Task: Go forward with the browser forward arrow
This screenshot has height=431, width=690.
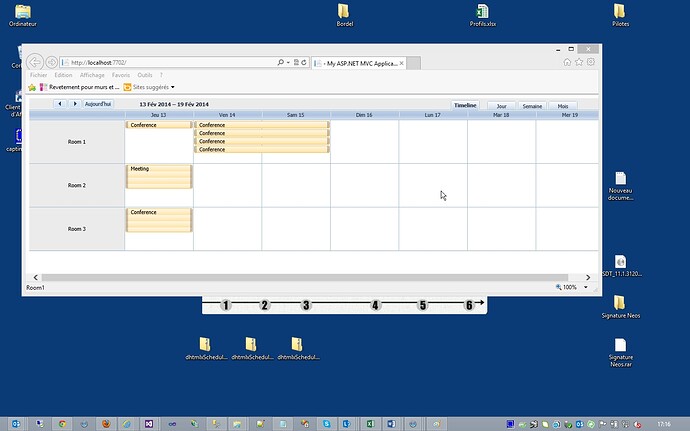Action: 51,63
